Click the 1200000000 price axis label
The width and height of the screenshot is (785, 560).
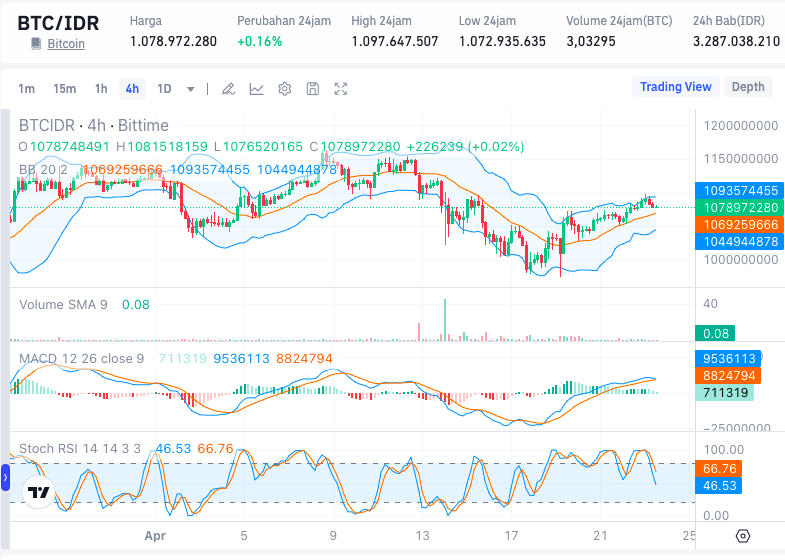pos(741,126)
